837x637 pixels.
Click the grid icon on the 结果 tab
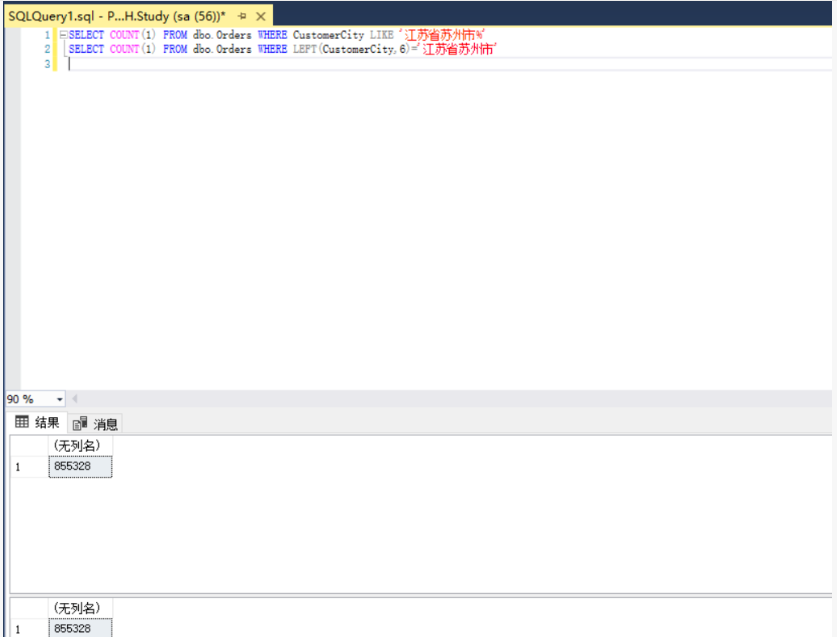coord(22,422)
